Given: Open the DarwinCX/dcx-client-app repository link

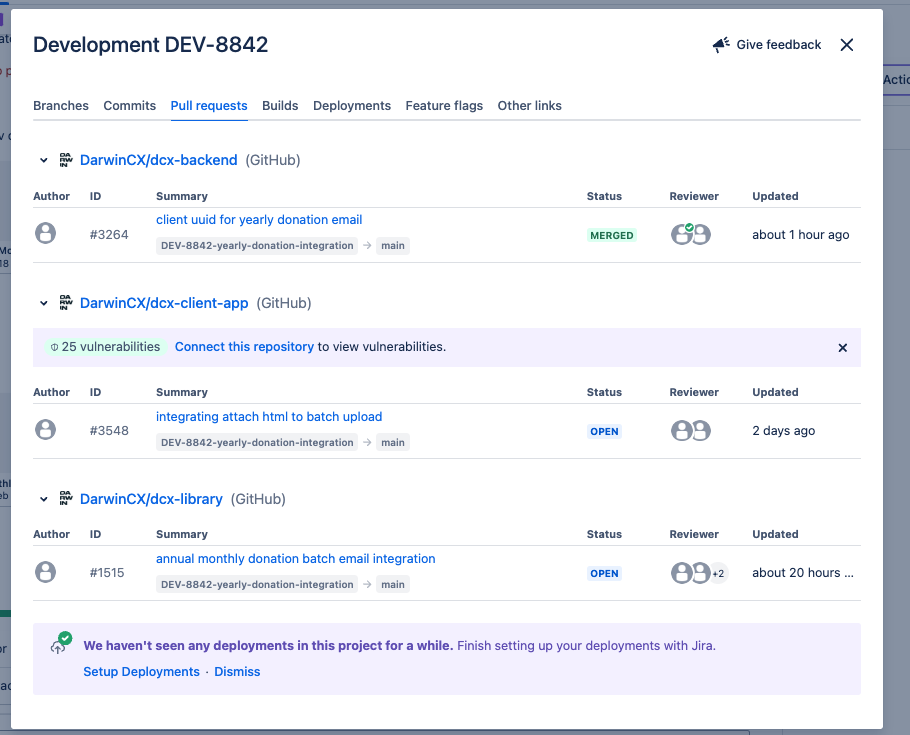Looking at the screenshot, I should pos(164,302).
